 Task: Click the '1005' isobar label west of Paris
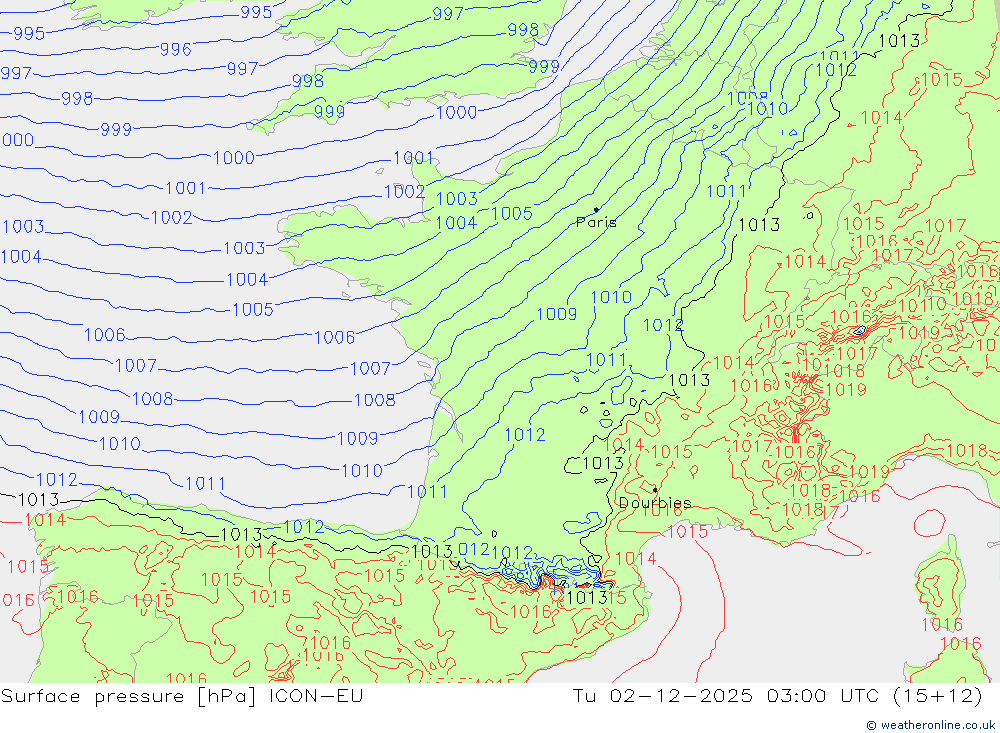512,213
